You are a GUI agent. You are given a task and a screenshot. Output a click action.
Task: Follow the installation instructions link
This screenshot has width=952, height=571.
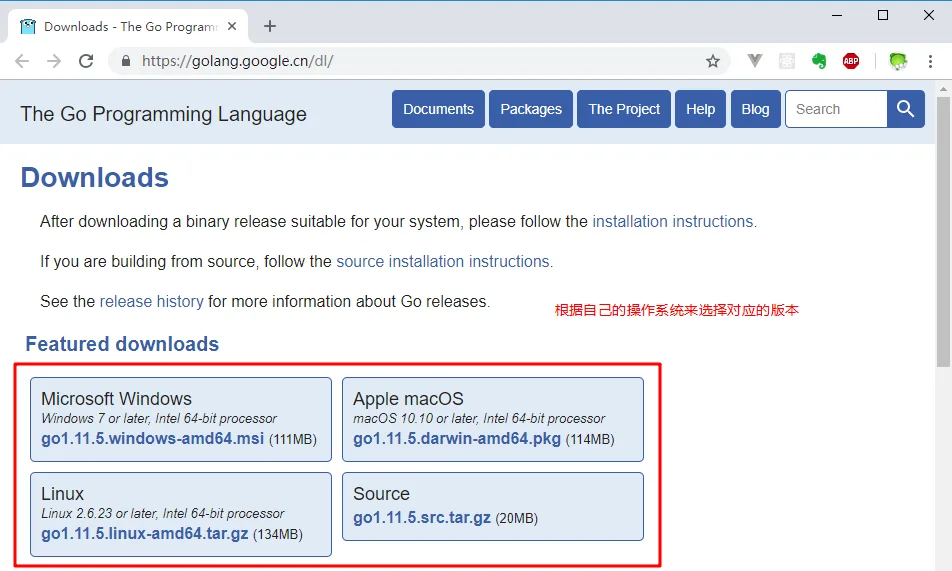click(674, 221)
